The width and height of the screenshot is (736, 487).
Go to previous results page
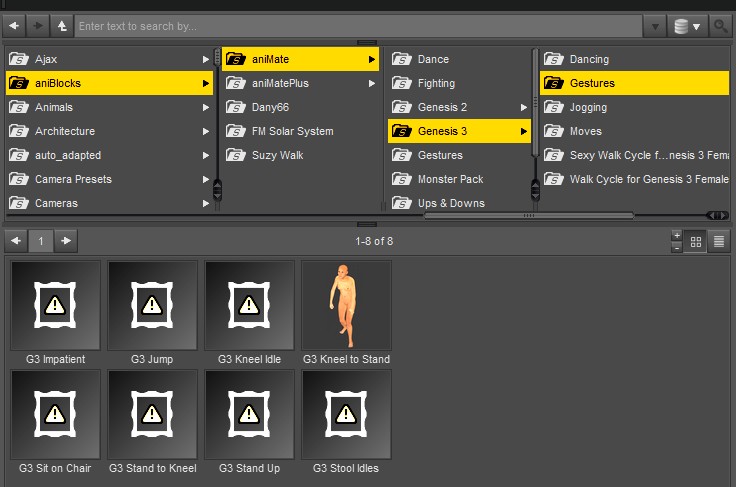(16, 241)
